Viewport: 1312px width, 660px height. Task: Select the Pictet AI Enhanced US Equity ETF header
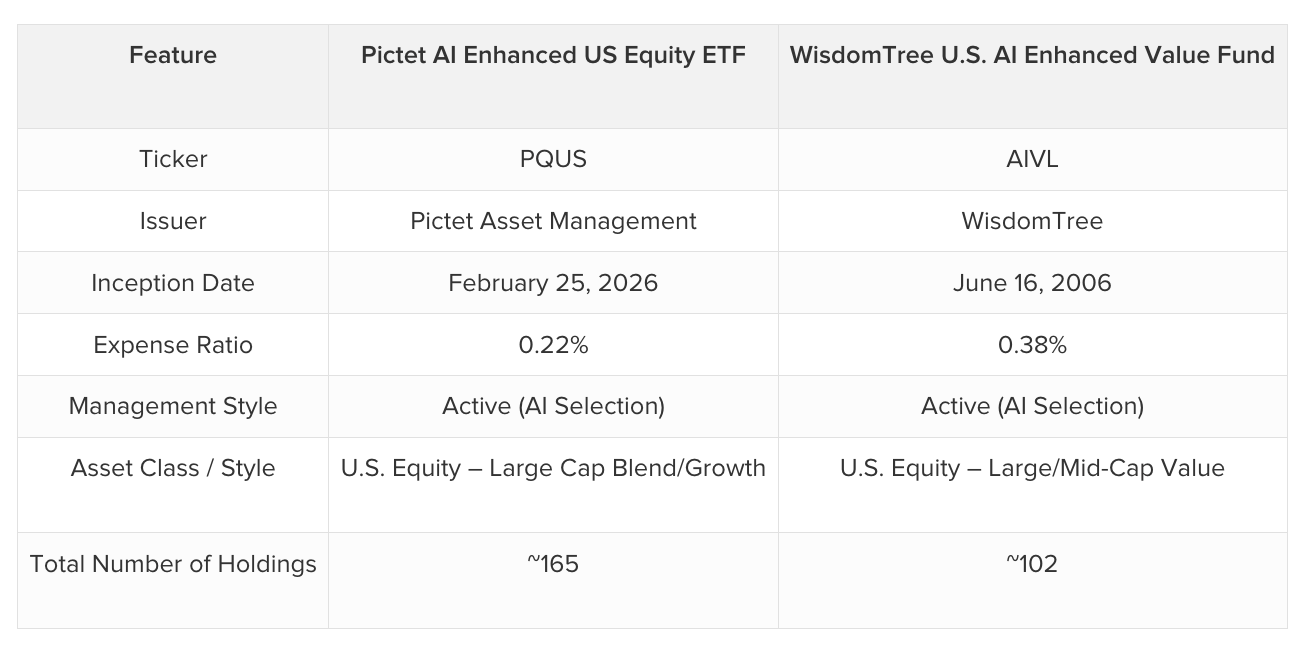coord(553,55)
